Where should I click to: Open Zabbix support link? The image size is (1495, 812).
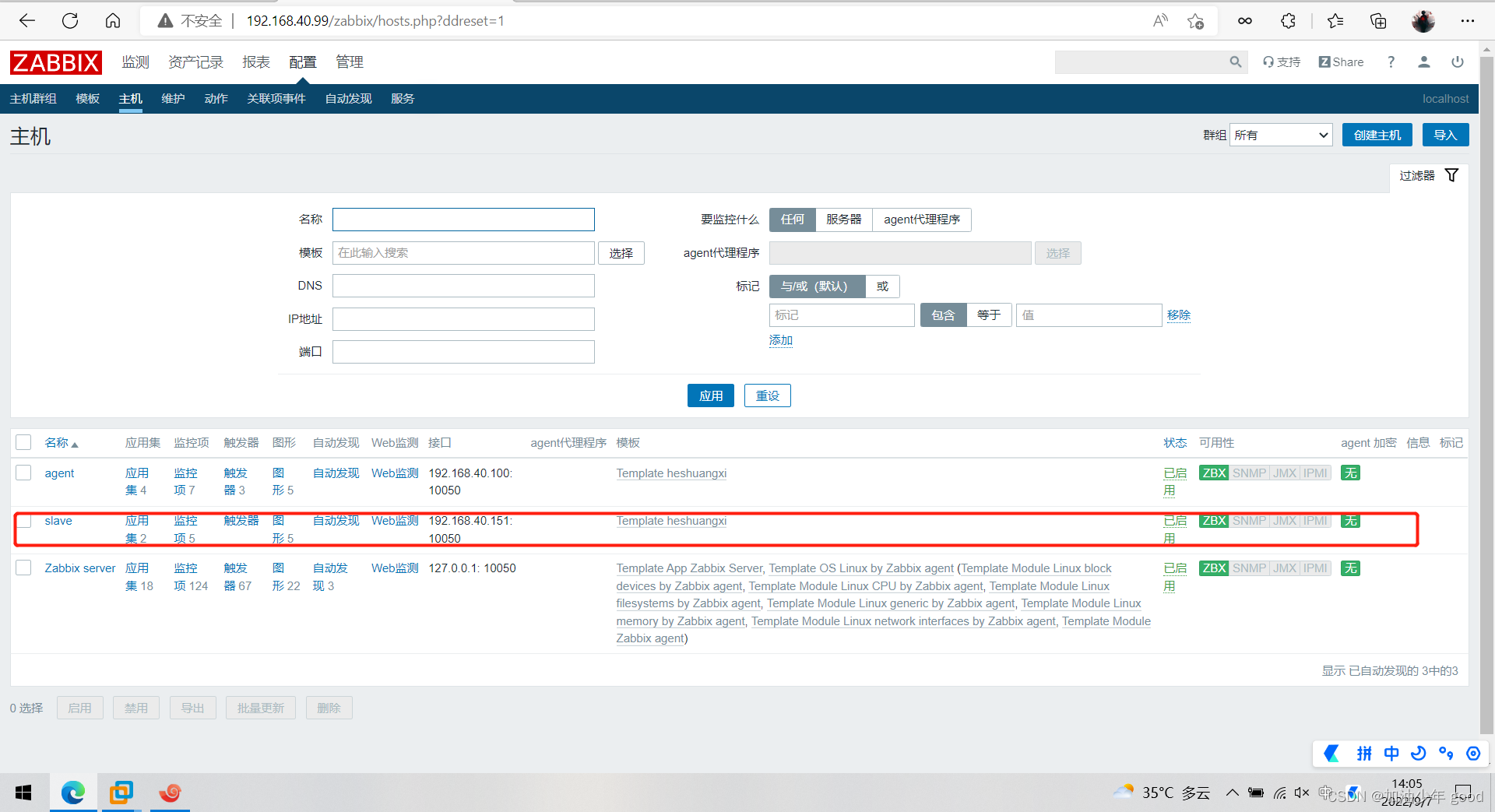tap(1282, 62)
